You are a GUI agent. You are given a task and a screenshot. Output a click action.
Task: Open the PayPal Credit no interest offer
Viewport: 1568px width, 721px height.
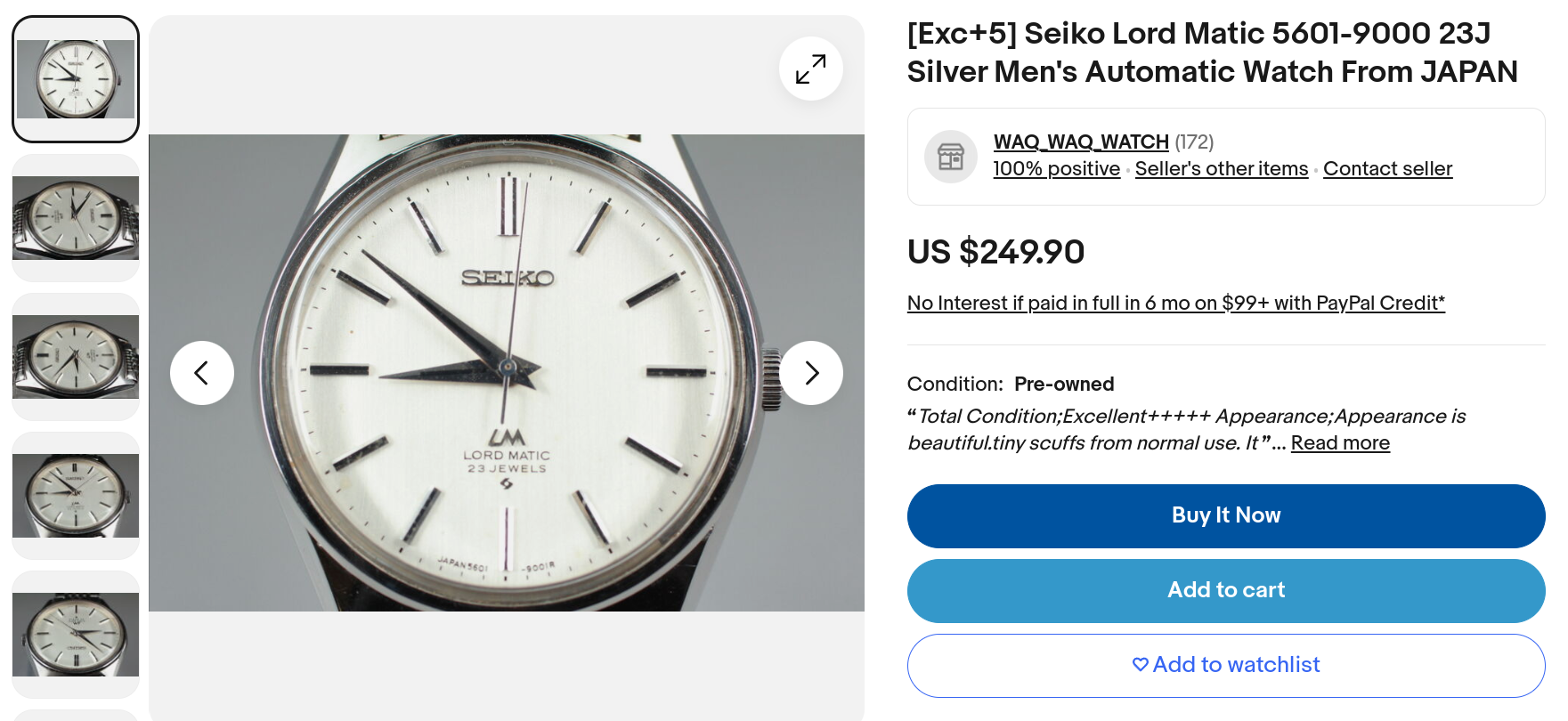(x=1175, y=304)
